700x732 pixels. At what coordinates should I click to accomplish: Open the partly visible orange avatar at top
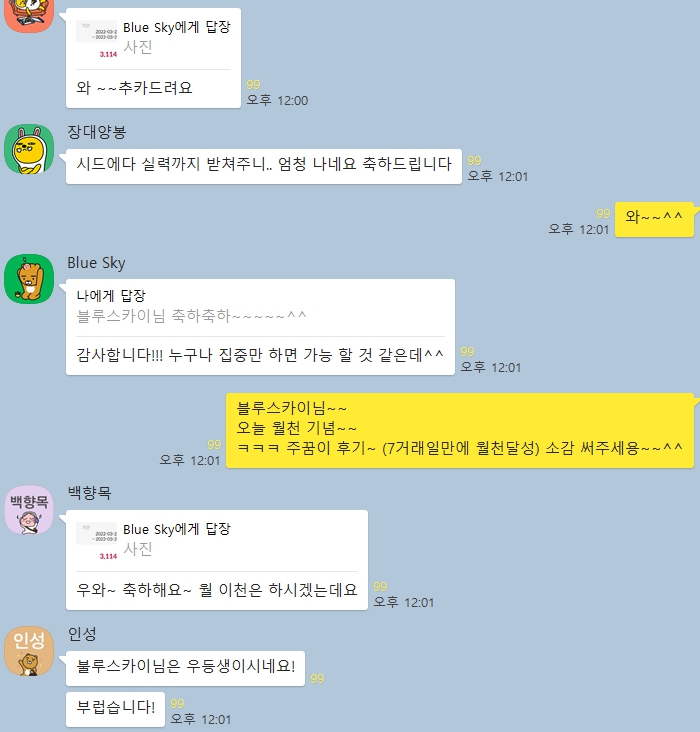[x=29, y=16]
